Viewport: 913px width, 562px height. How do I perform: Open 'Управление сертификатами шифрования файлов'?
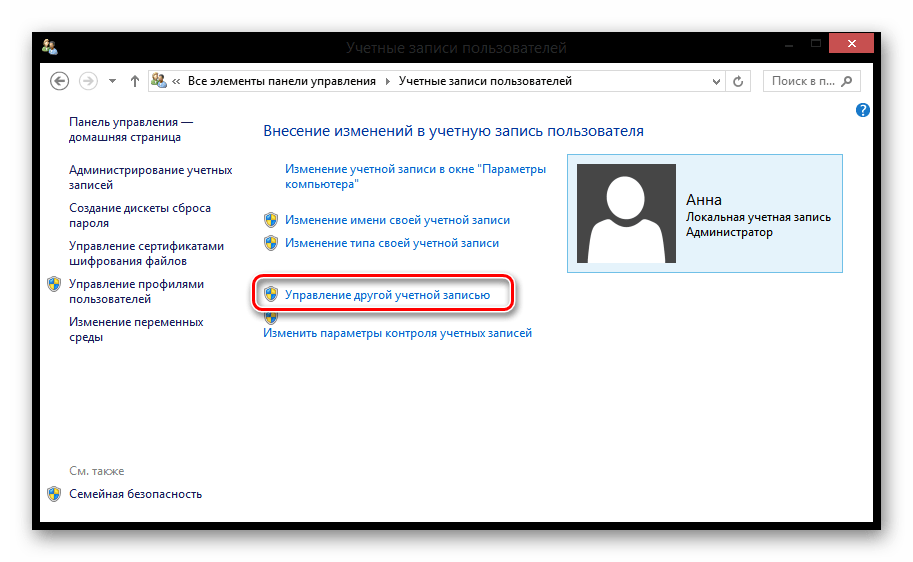[146, 253]
